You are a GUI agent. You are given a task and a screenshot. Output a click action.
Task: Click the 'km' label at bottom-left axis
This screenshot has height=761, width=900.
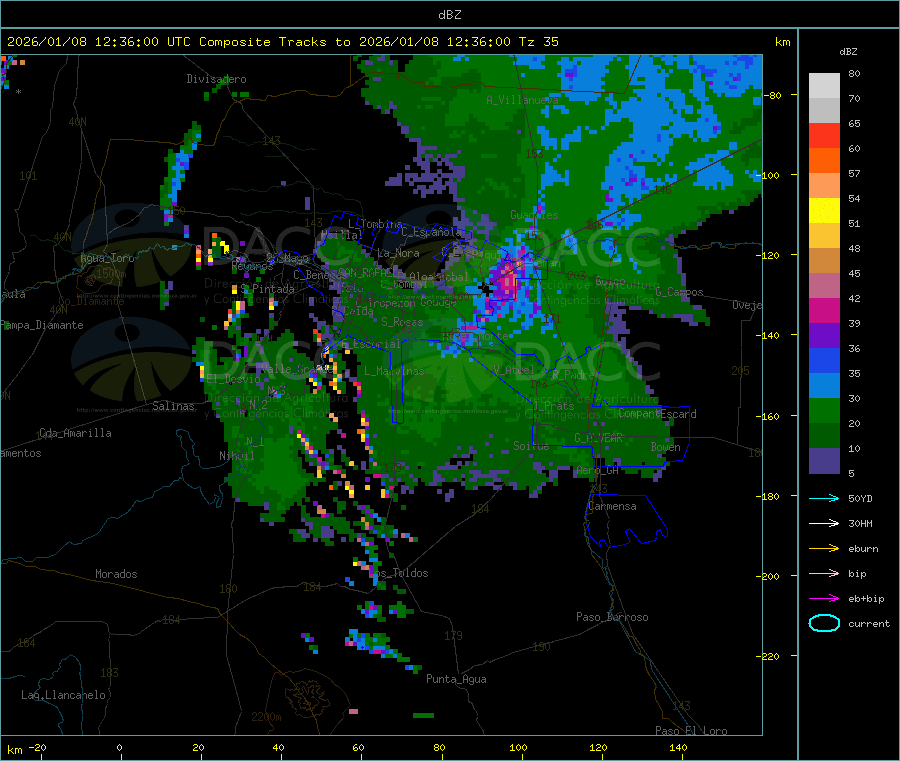(14, 750)
